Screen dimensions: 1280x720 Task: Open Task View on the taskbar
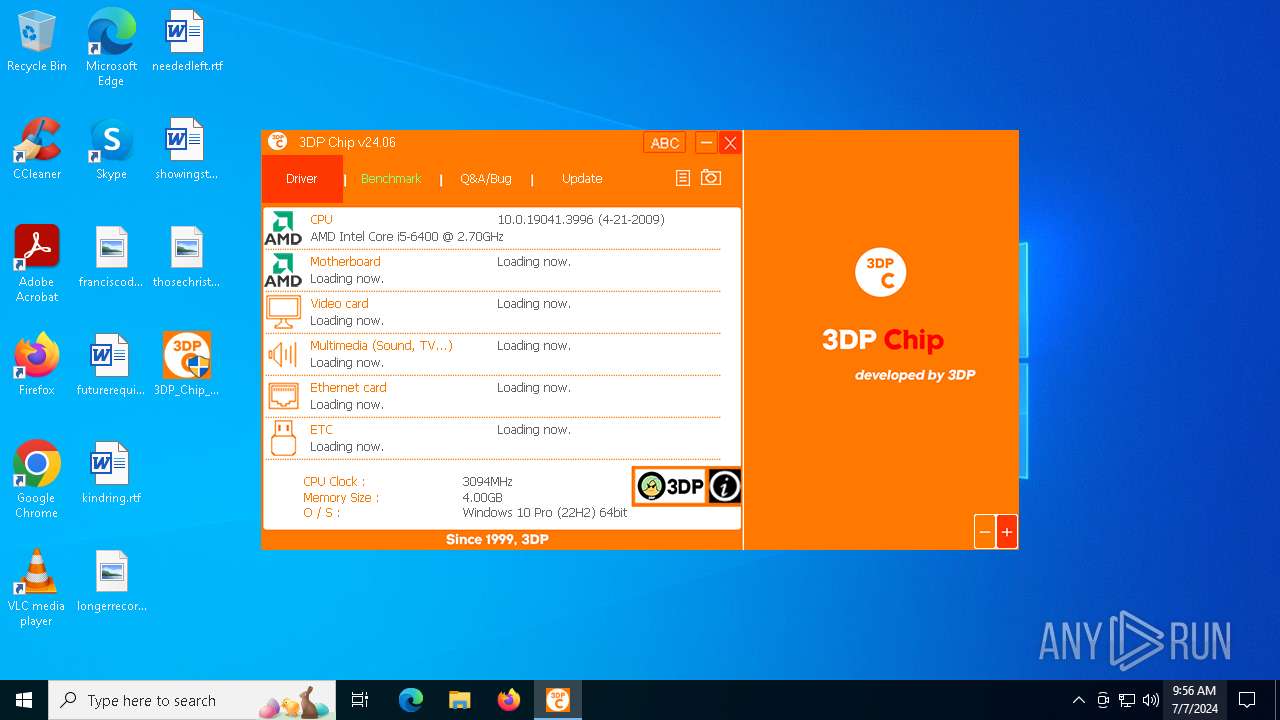point(360,700)
